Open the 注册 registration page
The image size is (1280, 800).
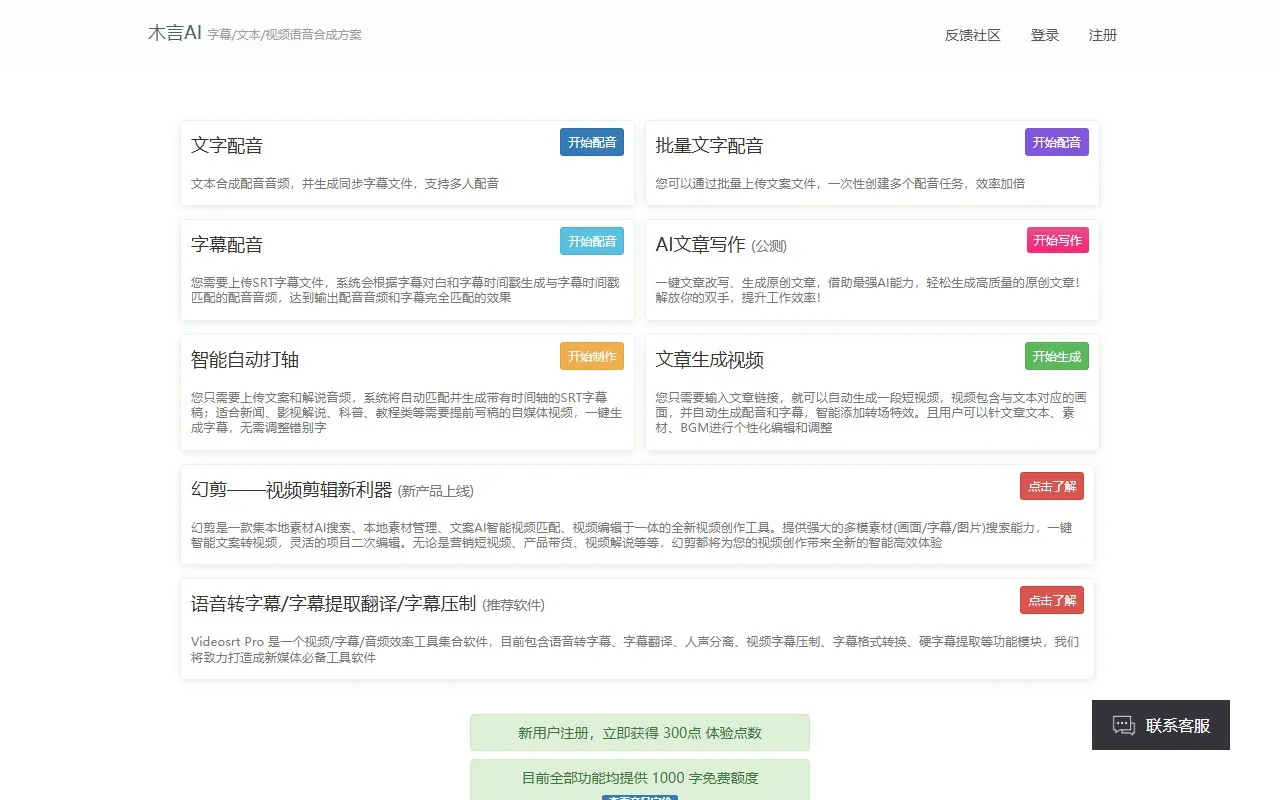pos(1101,34)
